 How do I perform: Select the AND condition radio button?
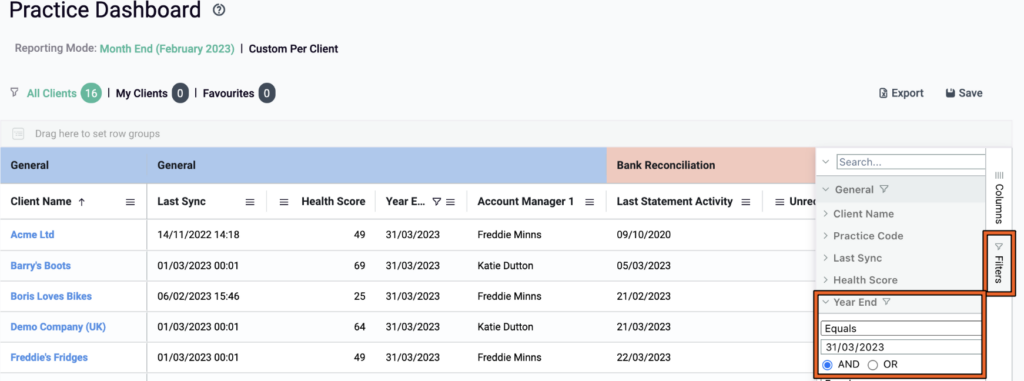pos(827,365)
